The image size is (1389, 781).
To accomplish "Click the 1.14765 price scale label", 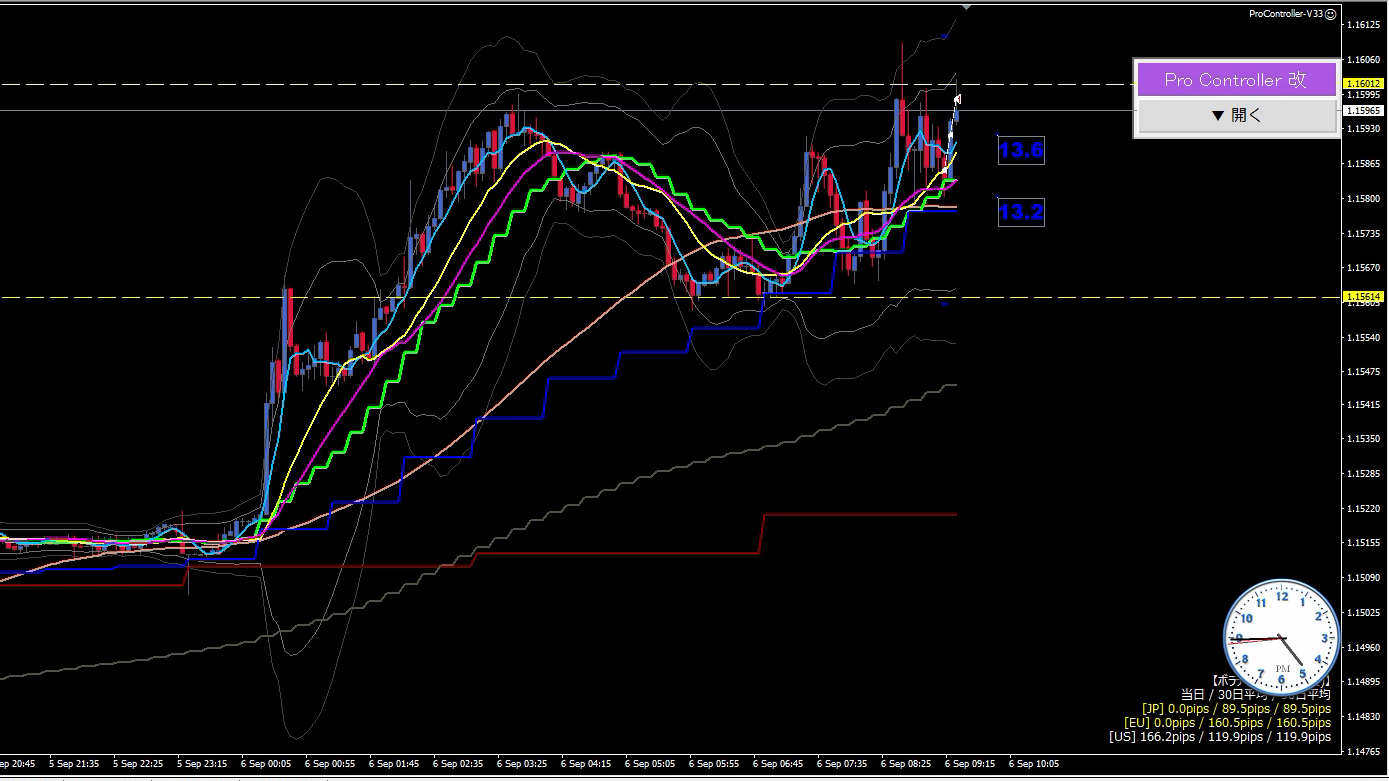I will 1364,751.
